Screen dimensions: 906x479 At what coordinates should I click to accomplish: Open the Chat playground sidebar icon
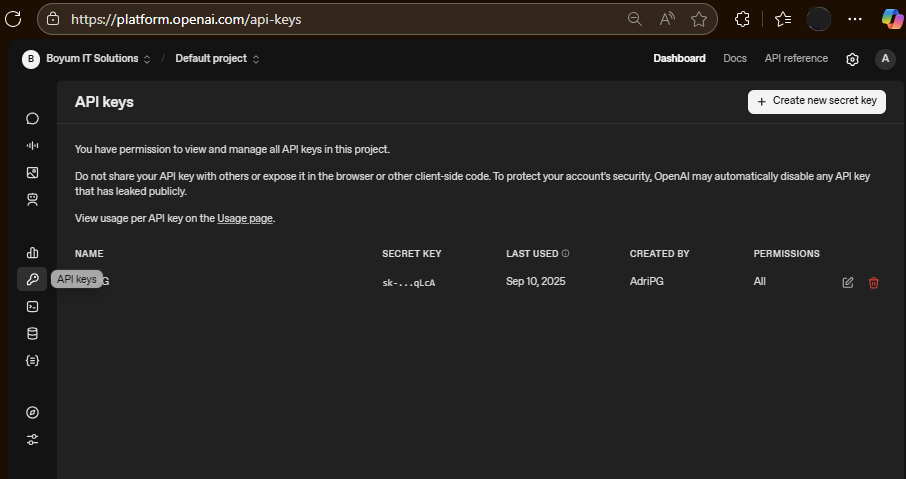tap(32, 118)
